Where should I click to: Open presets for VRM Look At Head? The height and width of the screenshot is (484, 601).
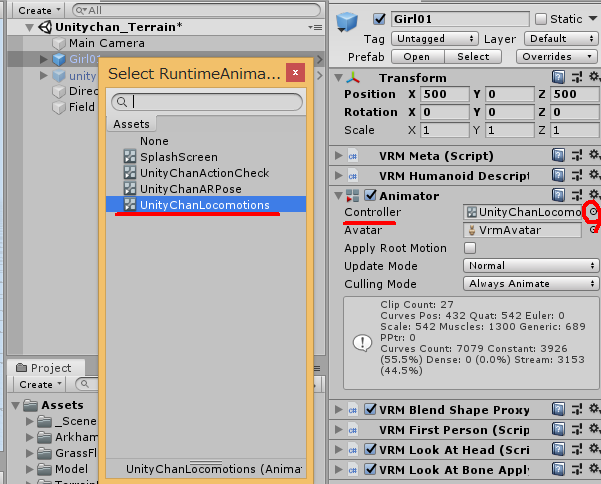point(577,450)
